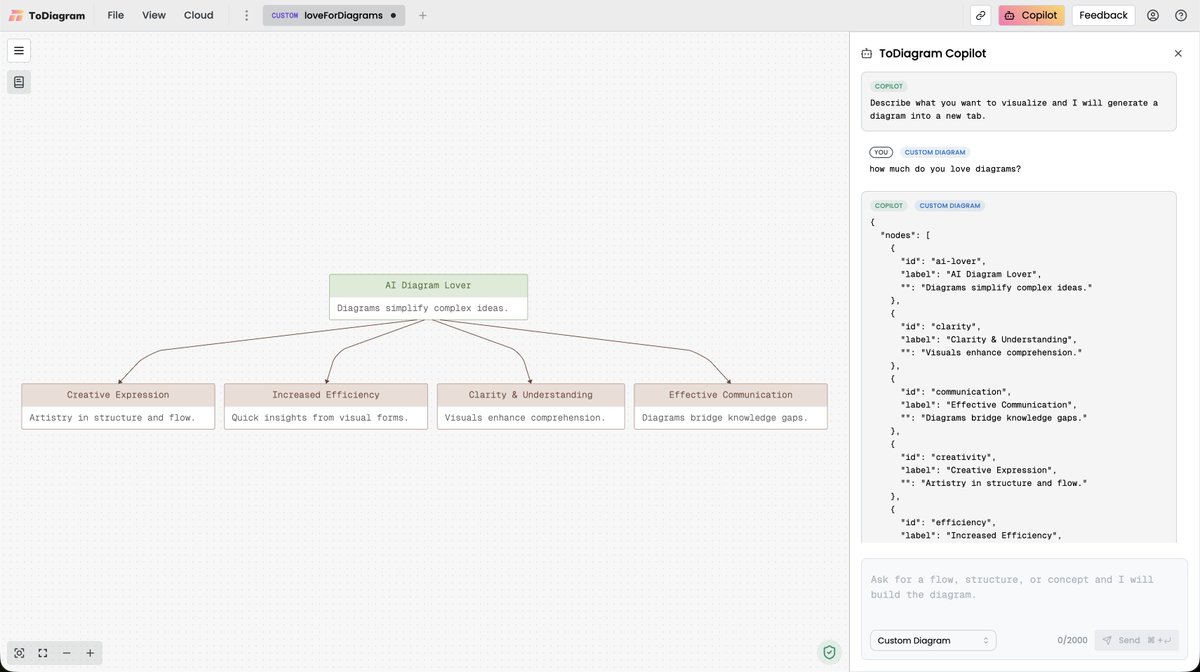Click the green shield privacy icon
This screenshot has height=672, width=1200.
click(829, 652)
